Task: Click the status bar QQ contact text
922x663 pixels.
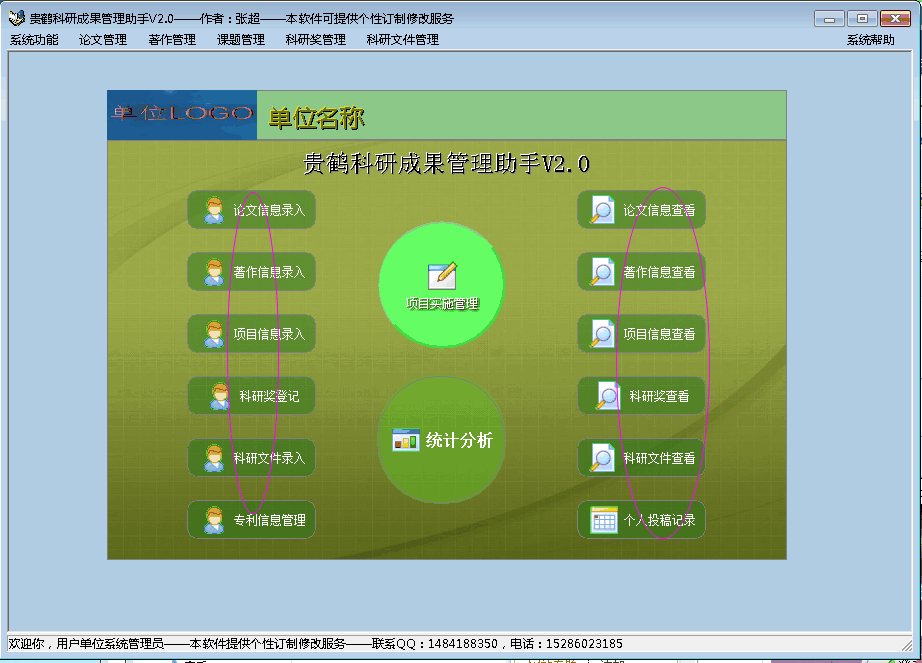Action: [435, 644]
